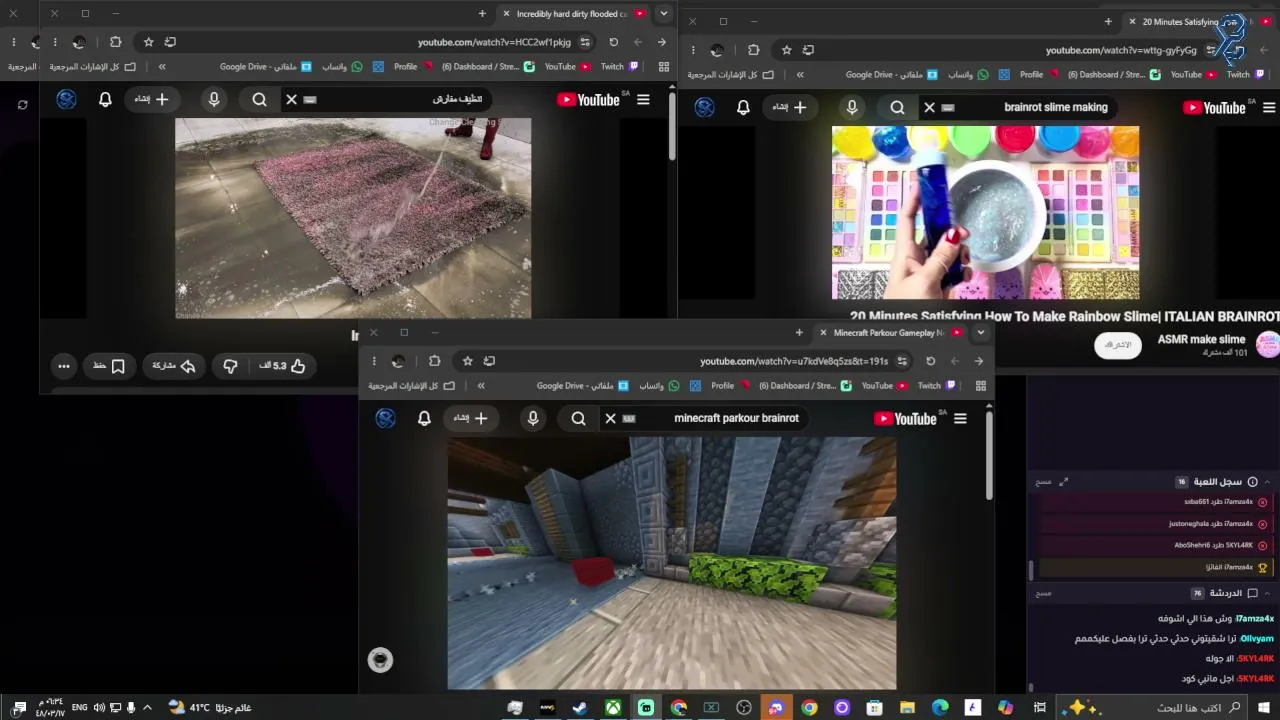Click search magnifier in Minecraft window
This screenshot has height=720, width=1280.
tap(578, 419)
